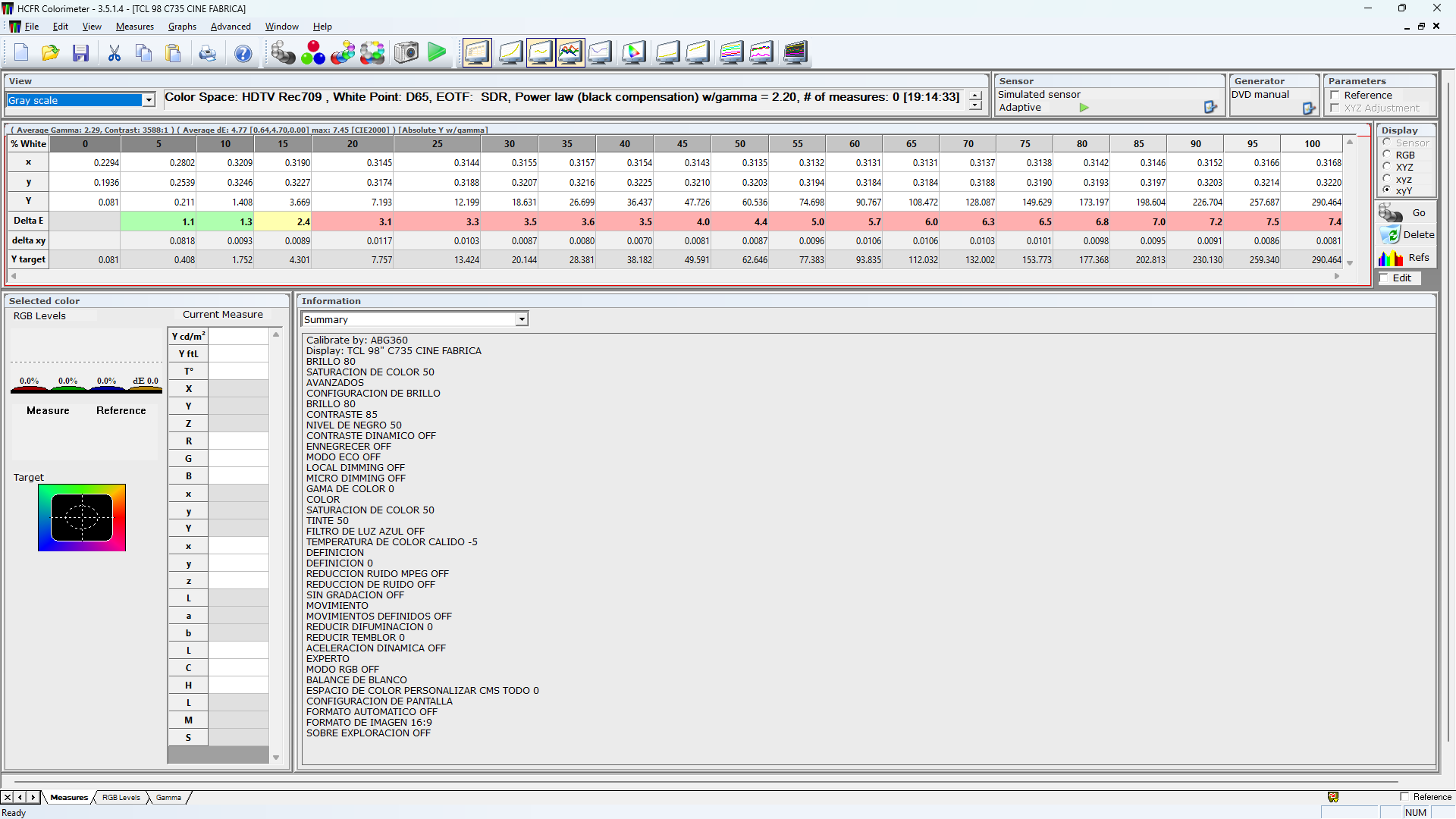Click the Refs button
The height and width of the screenshot is (819, 1456).
1405,258
